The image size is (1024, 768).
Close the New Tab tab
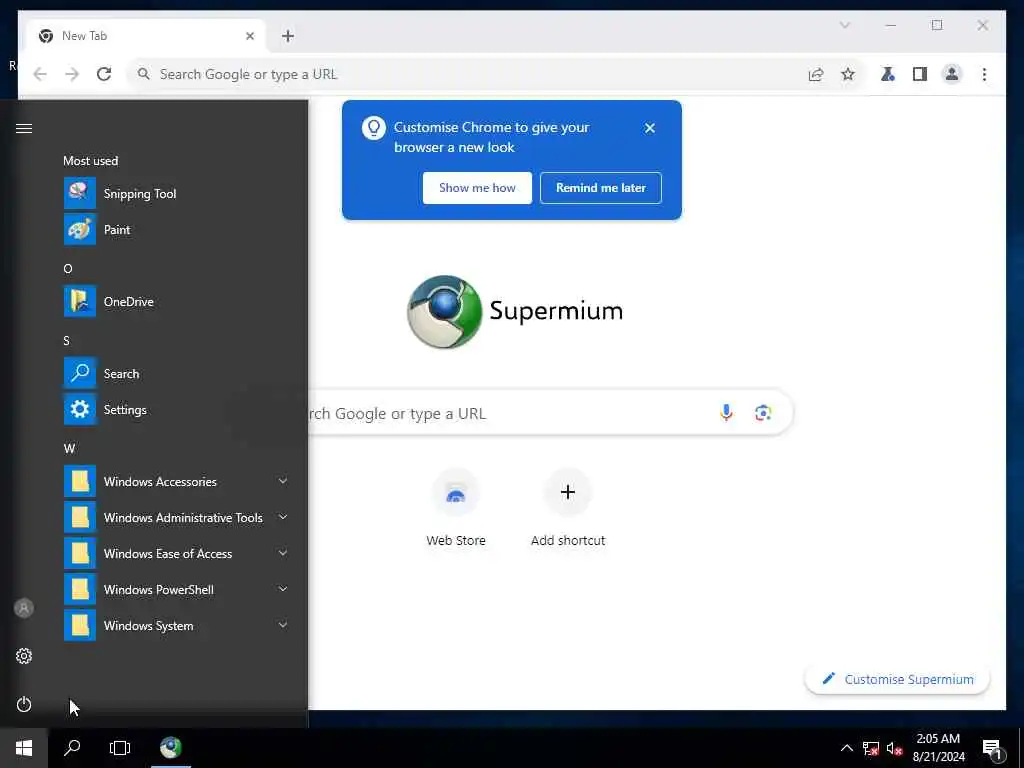(x=249, y=36)
